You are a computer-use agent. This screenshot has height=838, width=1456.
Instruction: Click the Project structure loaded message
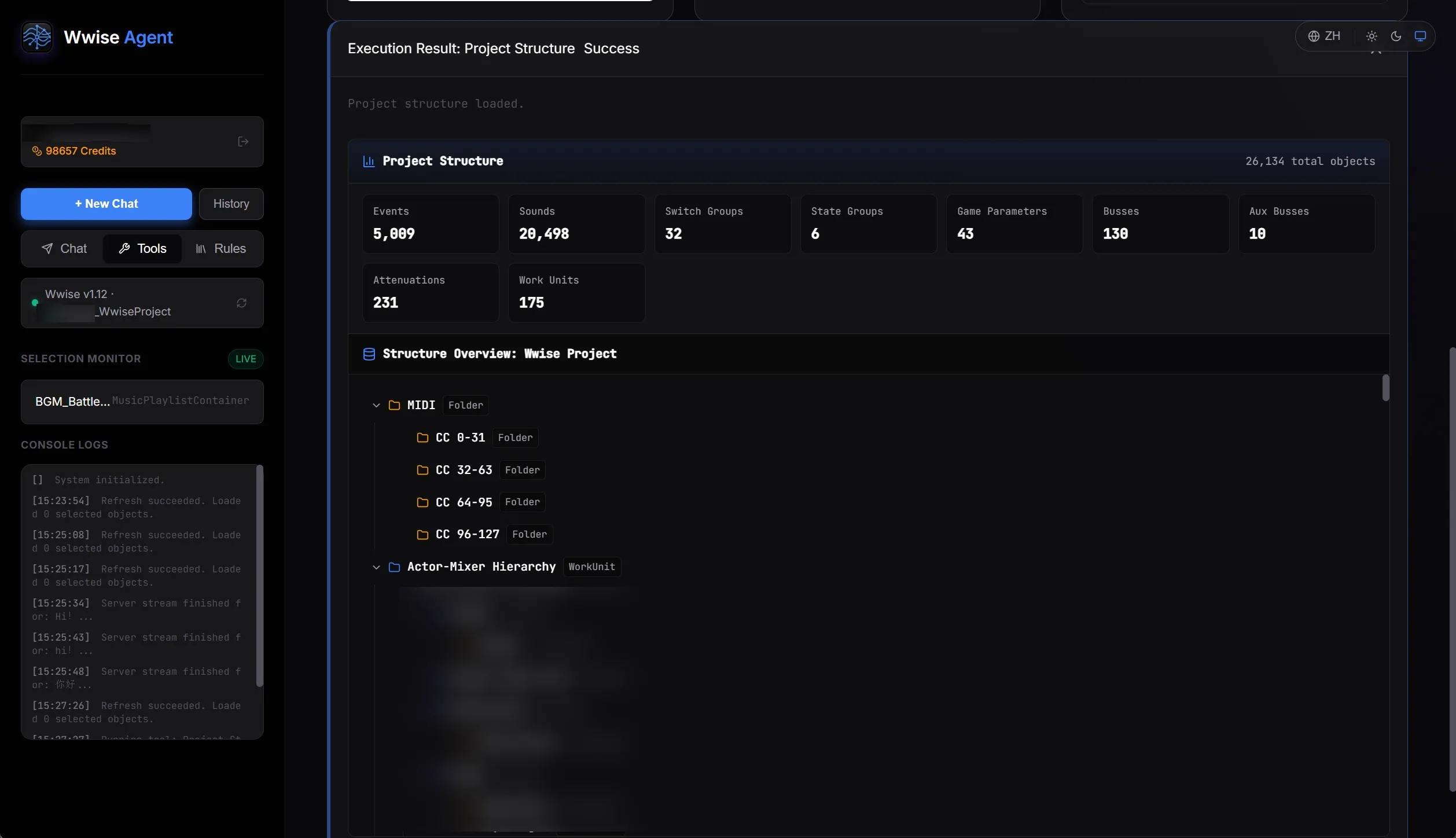(436, 104)
